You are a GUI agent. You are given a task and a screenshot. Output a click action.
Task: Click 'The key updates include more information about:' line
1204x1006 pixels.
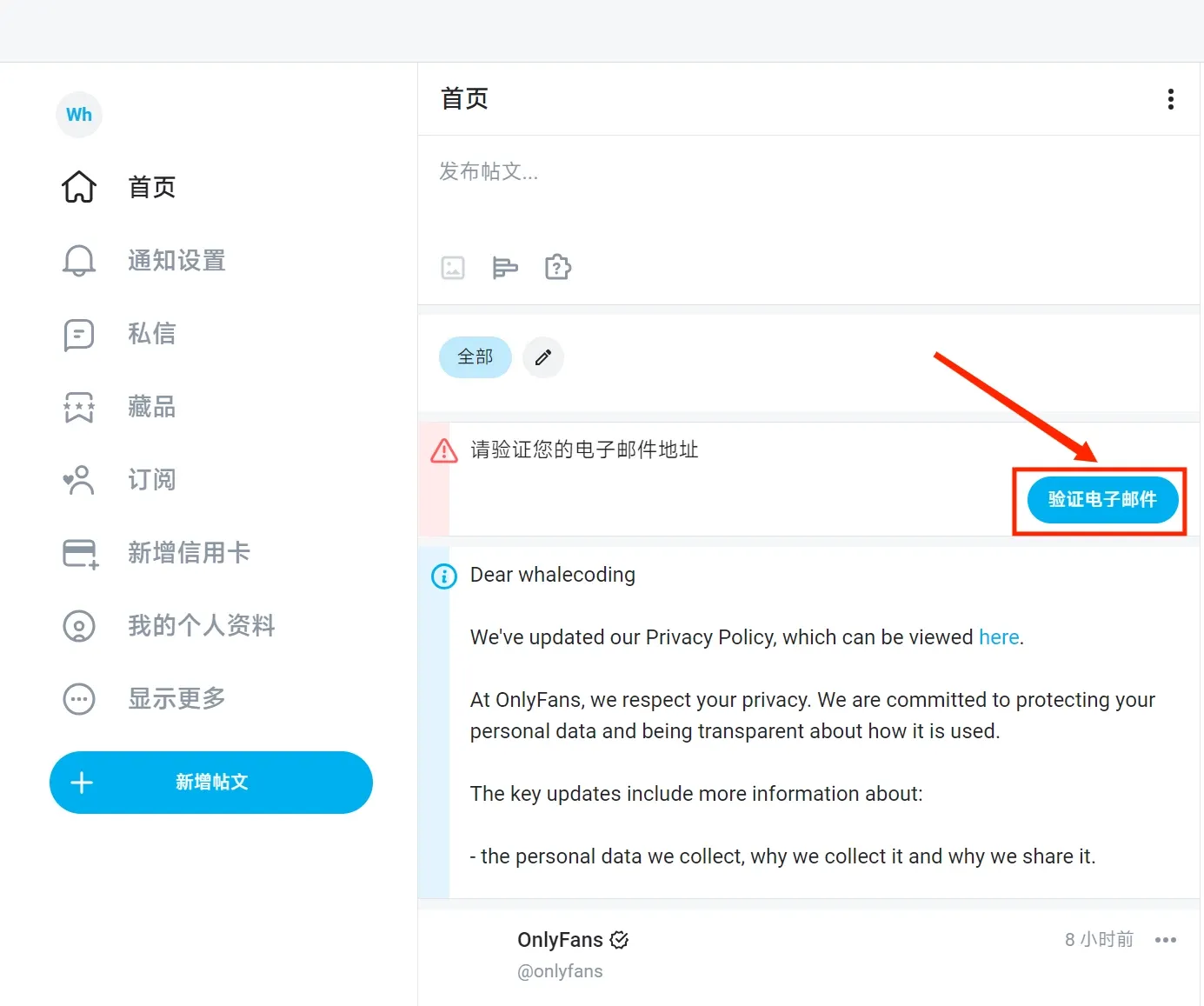pyautogui.click(x=696, y=794)
